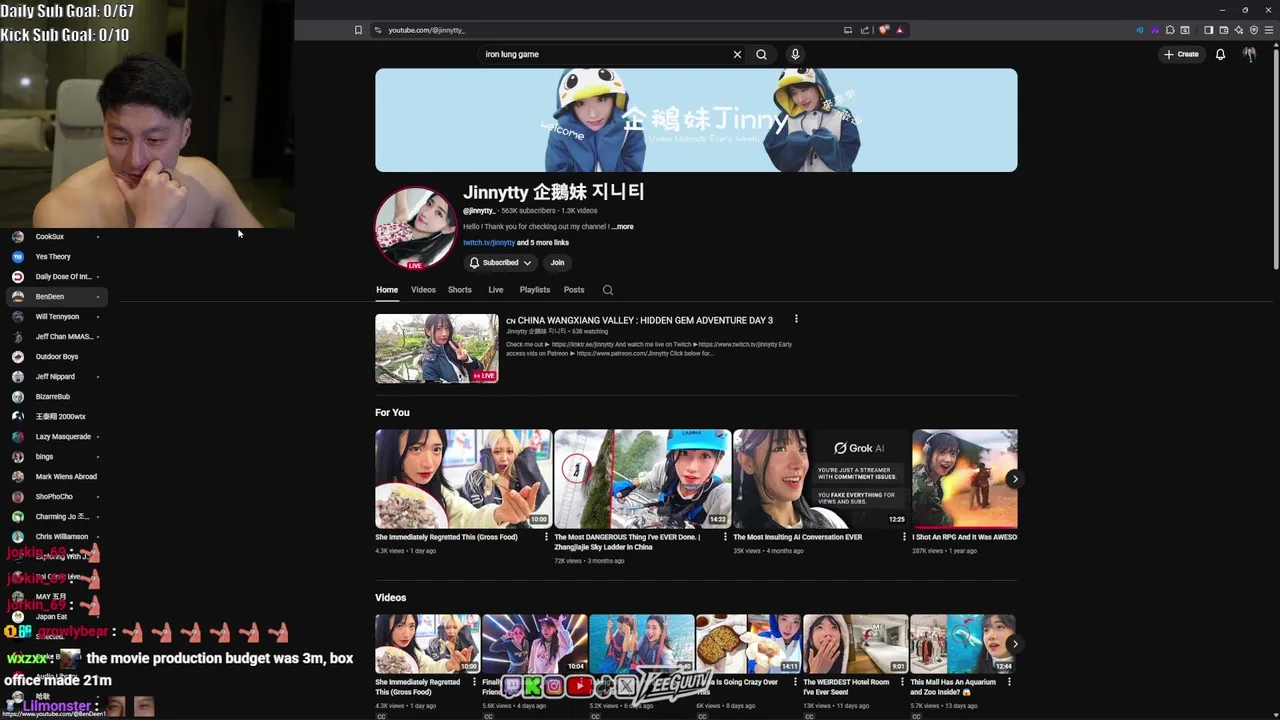Switch to the Playlists tab
This screenshot has height=720, width=1280.
pos(535,290)
